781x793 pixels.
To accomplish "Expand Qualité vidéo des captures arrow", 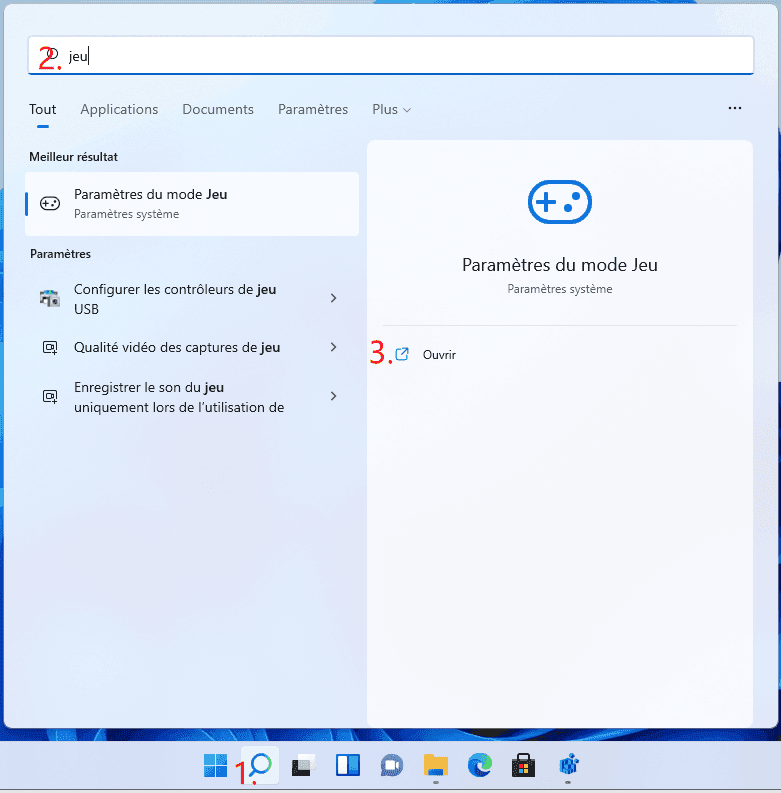I will coord(333,347).
